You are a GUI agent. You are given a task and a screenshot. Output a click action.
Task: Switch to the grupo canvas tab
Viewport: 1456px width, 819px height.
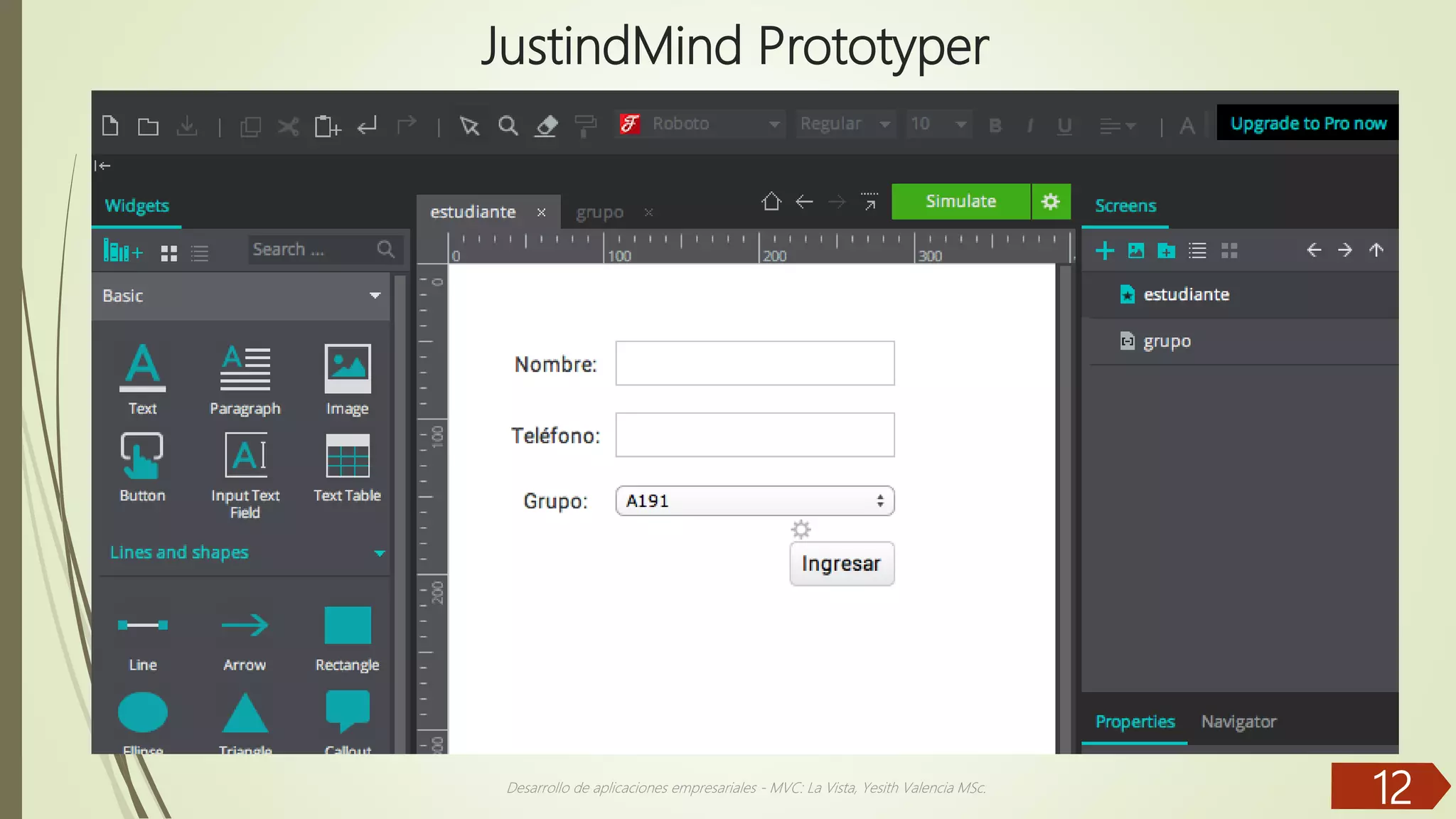pyautogui.click(x=599, y=212)
